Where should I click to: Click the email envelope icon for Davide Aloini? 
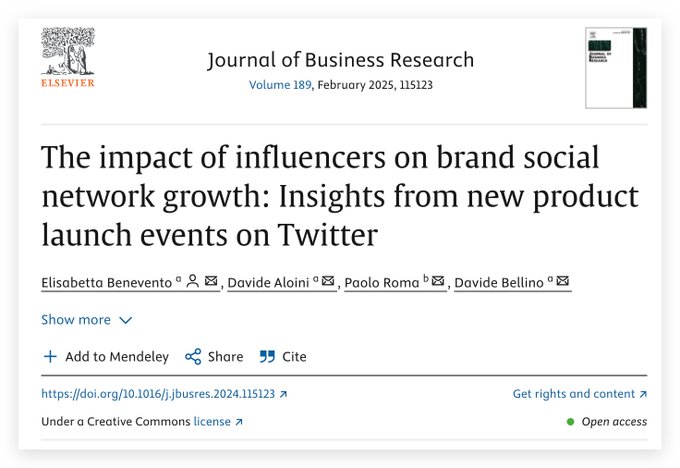[327, 282]
